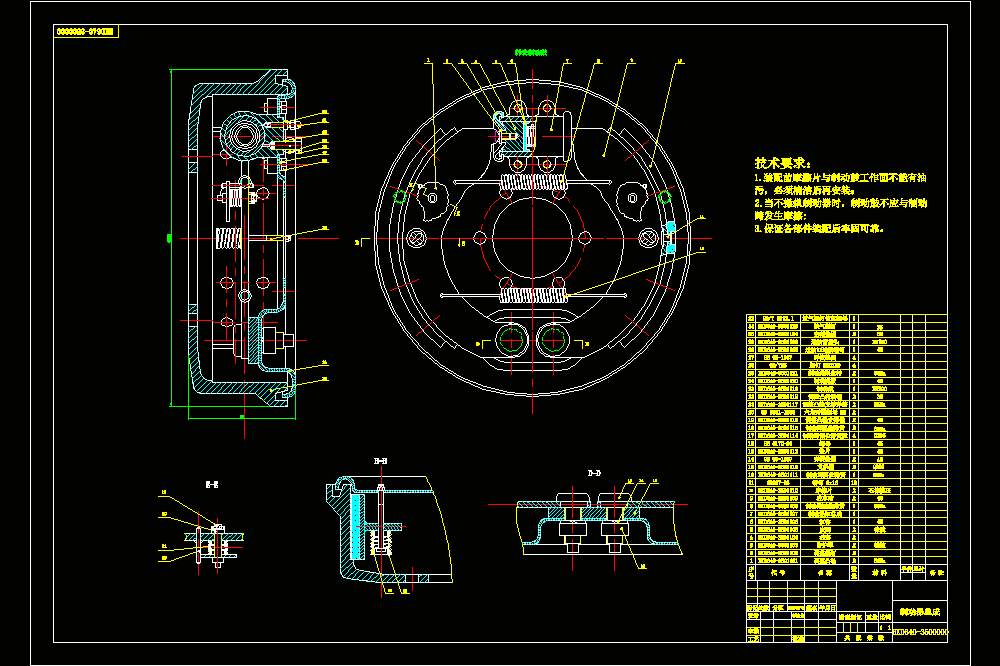Click the green title text above the circular view
The width and height of the screenshot is (1000, 666).
pos(531,52)
